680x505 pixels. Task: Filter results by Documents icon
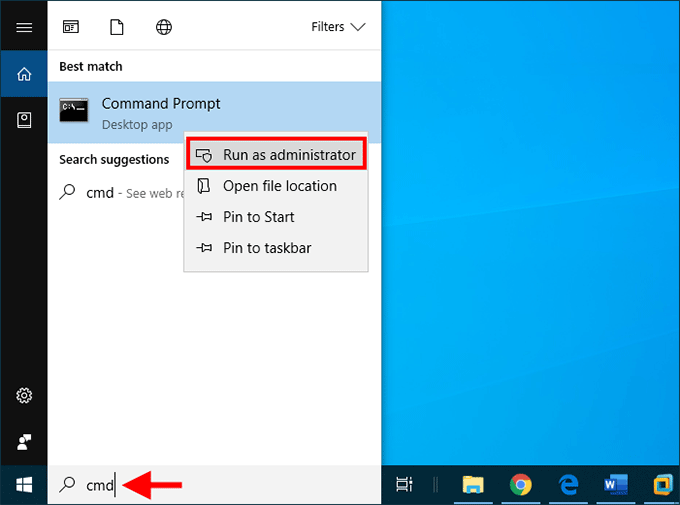(x=117, y=27)
